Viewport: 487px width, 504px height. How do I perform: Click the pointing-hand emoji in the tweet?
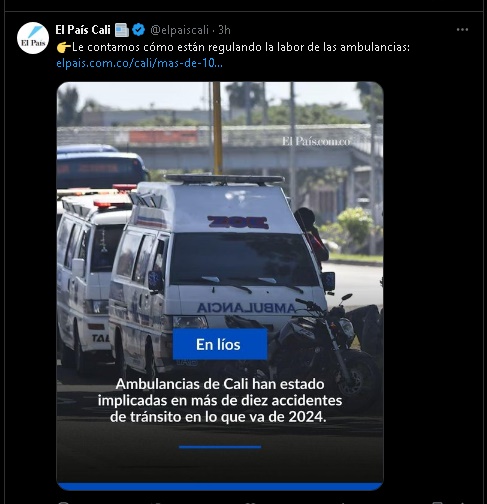63,47
